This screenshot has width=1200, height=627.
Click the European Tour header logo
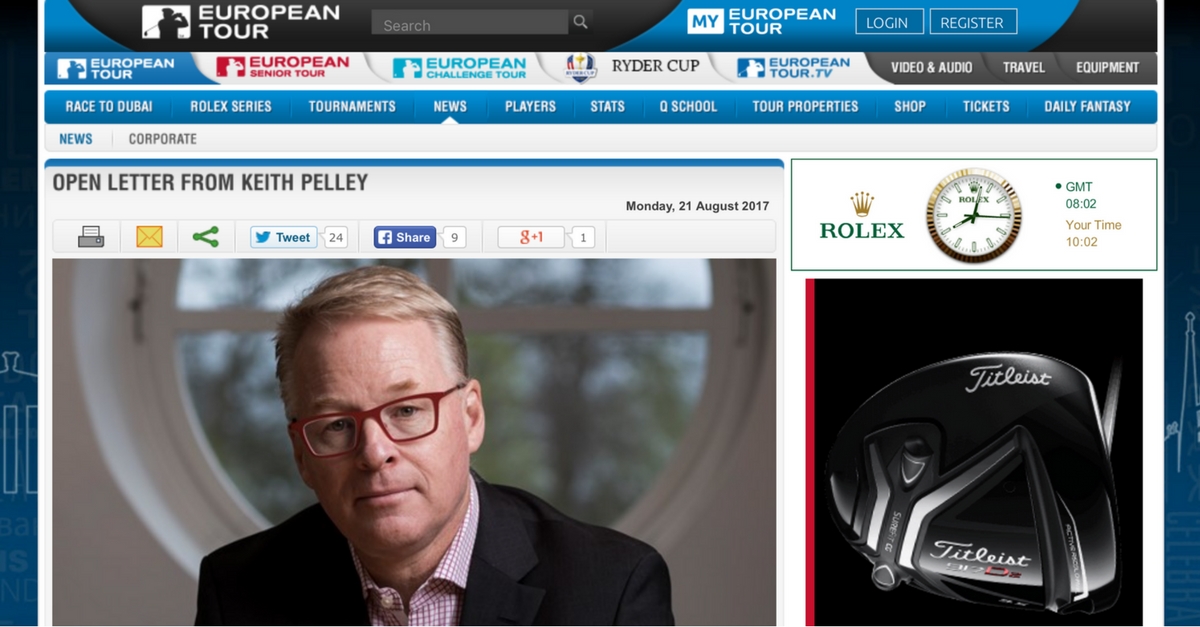click(x=240, y=21)
